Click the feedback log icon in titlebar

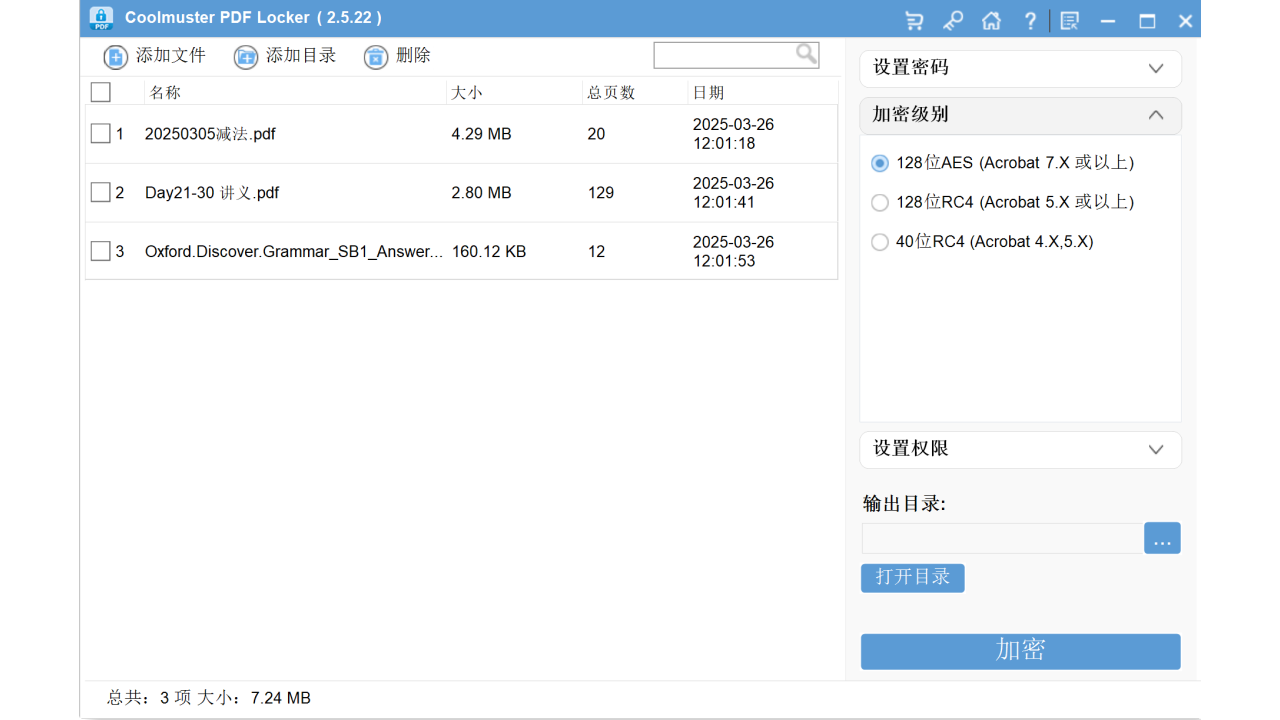(1069, 19)
